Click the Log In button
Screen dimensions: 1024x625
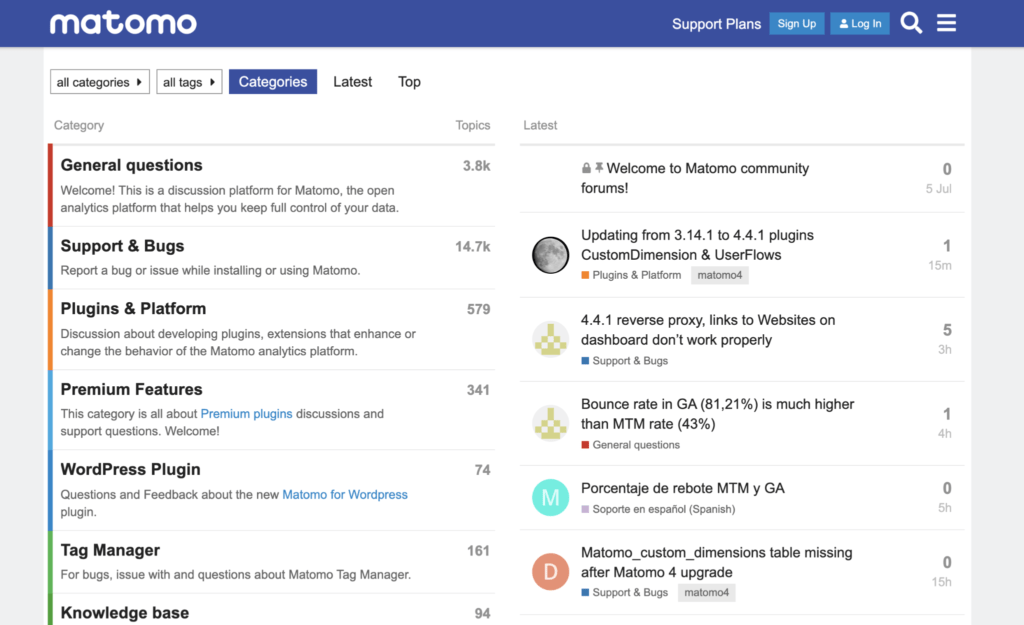coord(859,22)
